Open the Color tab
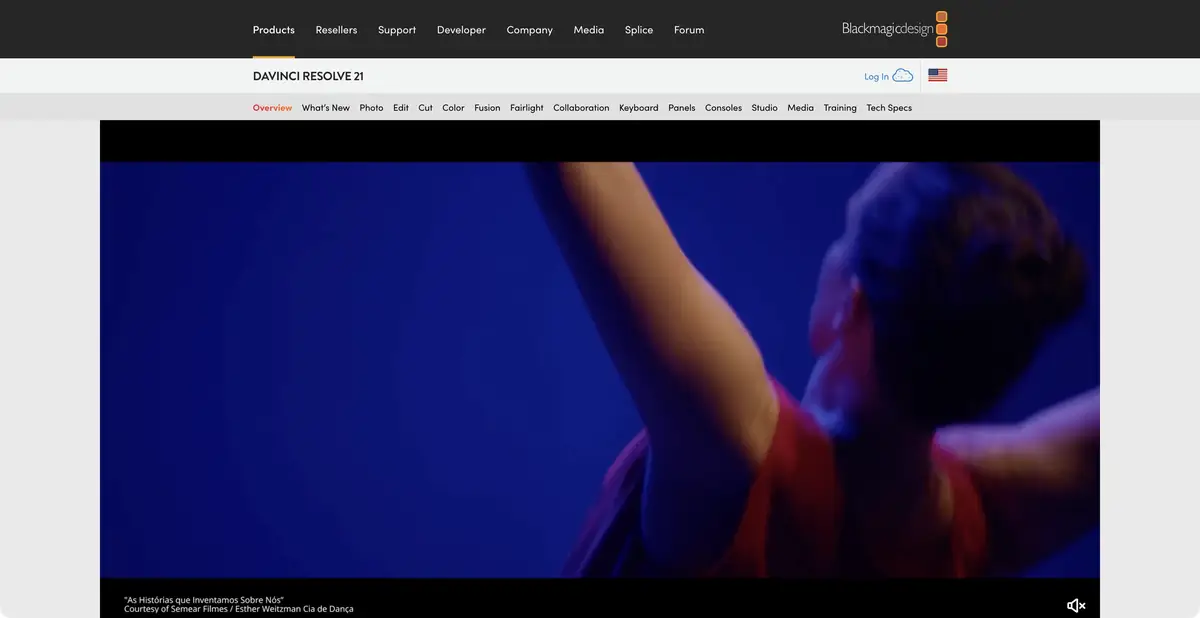 (453, 108)
